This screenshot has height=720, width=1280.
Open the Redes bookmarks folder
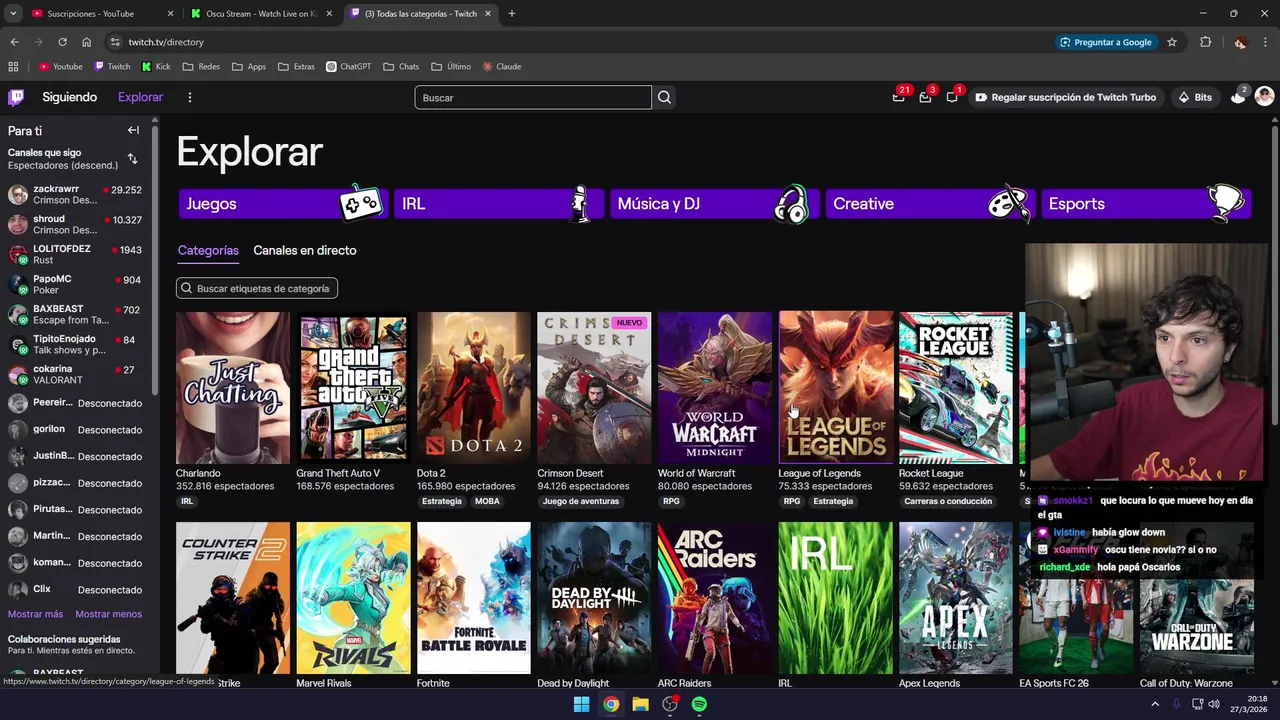[201, 67]
